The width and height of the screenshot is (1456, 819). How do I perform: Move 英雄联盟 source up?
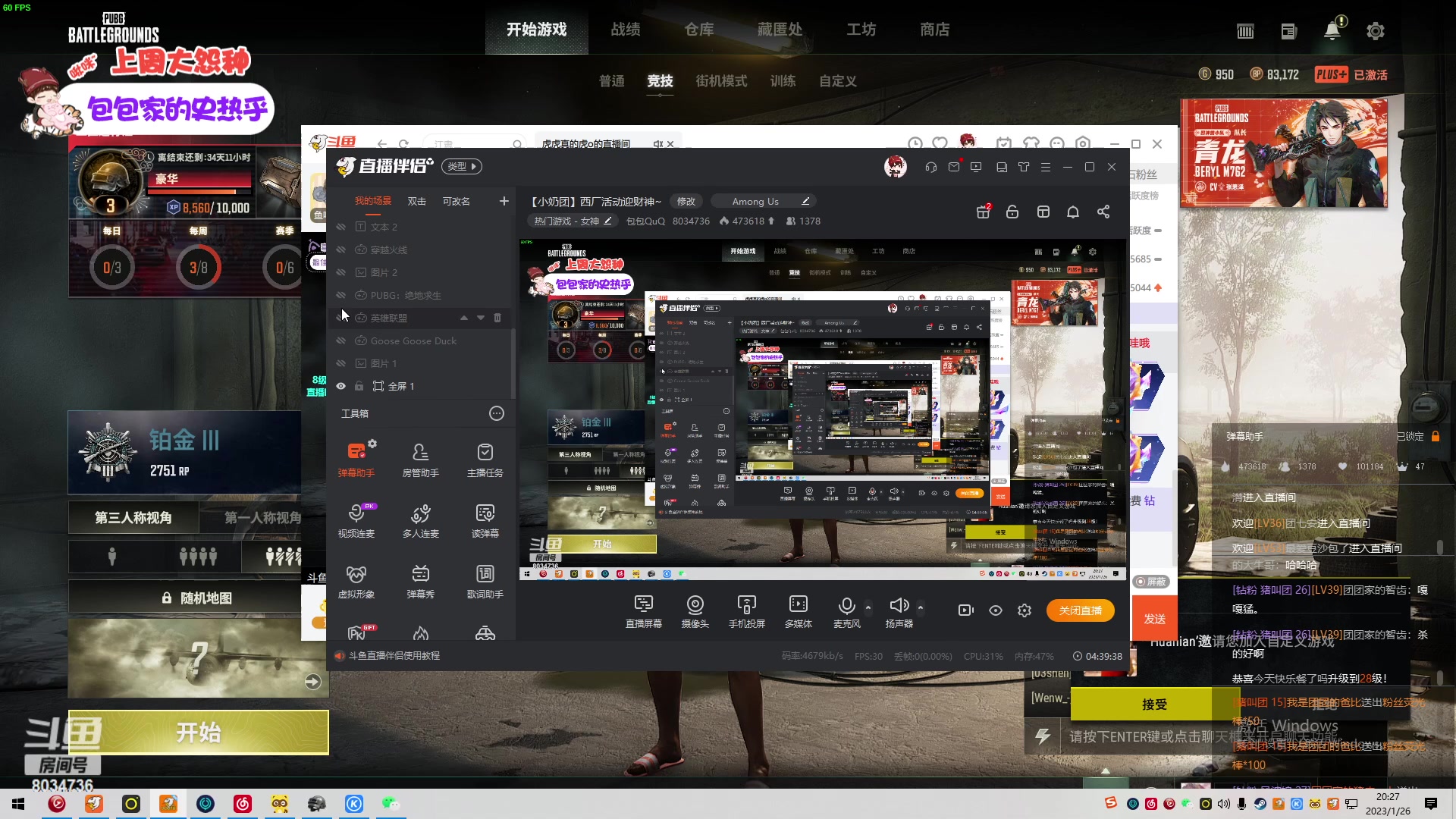point(464,318)
